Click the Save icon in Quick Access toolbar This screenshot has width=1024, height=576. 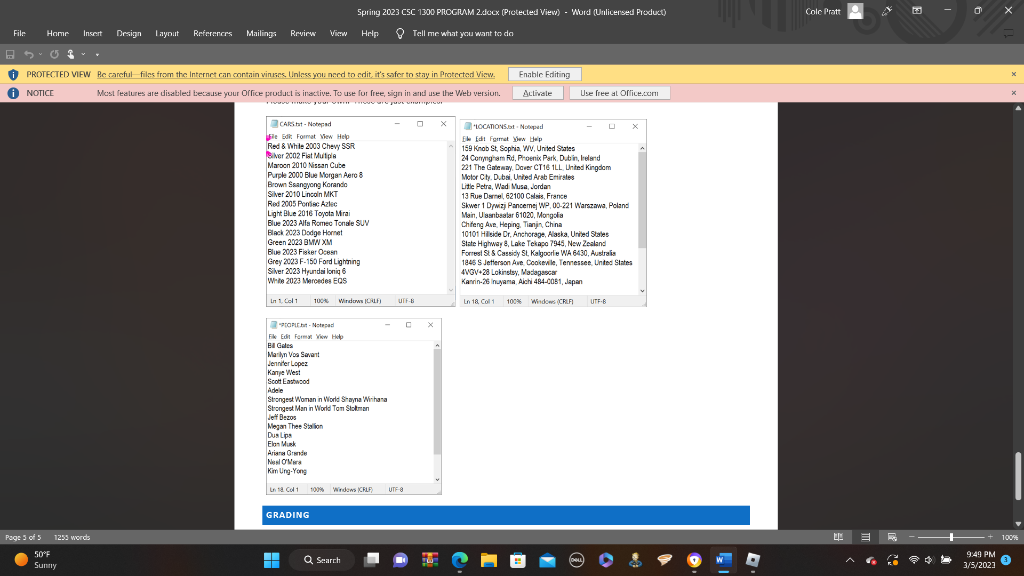10,54
